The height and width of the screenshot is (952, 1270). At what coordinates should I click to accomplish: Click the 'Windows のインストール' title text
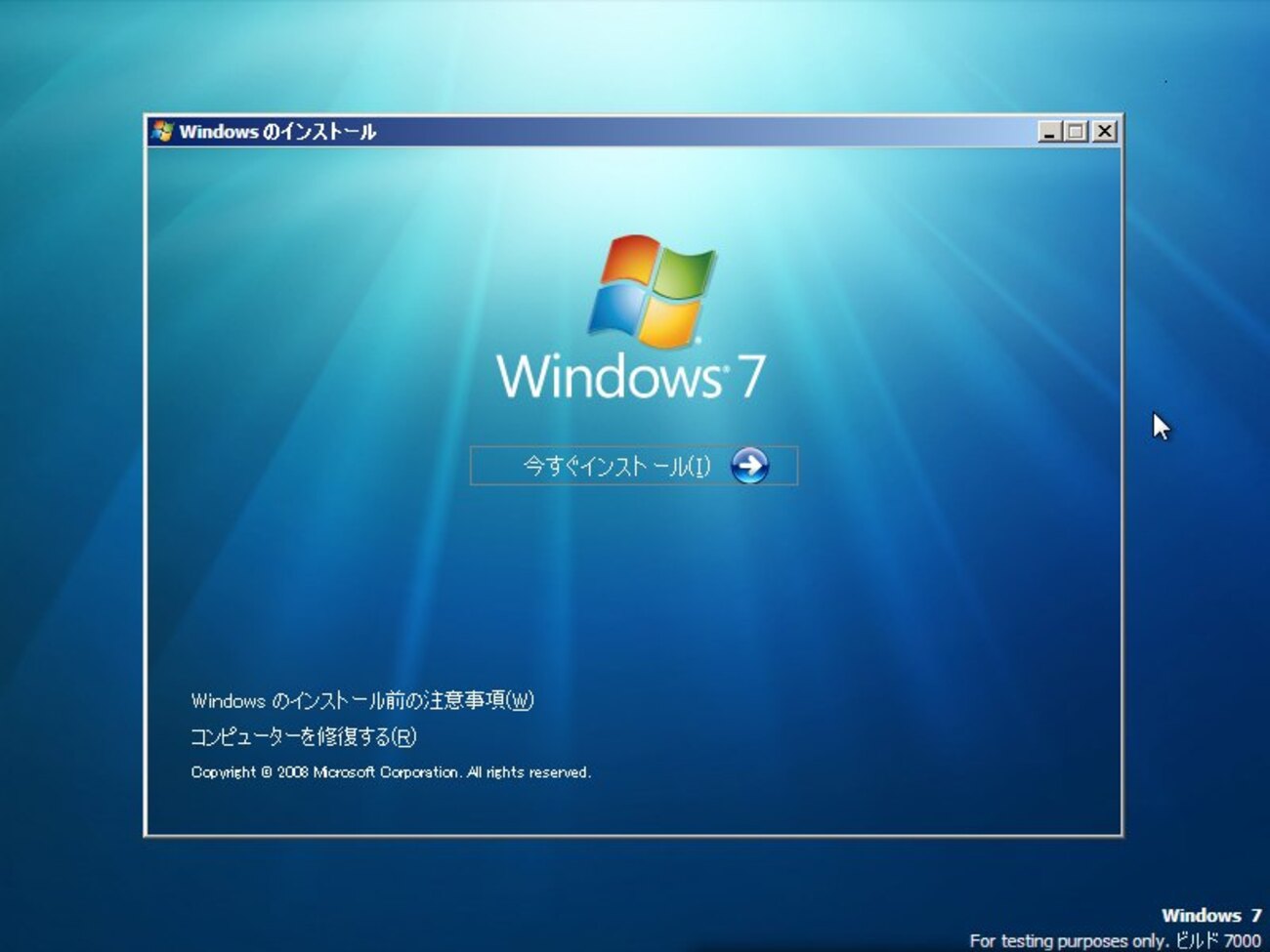(277, 131)
